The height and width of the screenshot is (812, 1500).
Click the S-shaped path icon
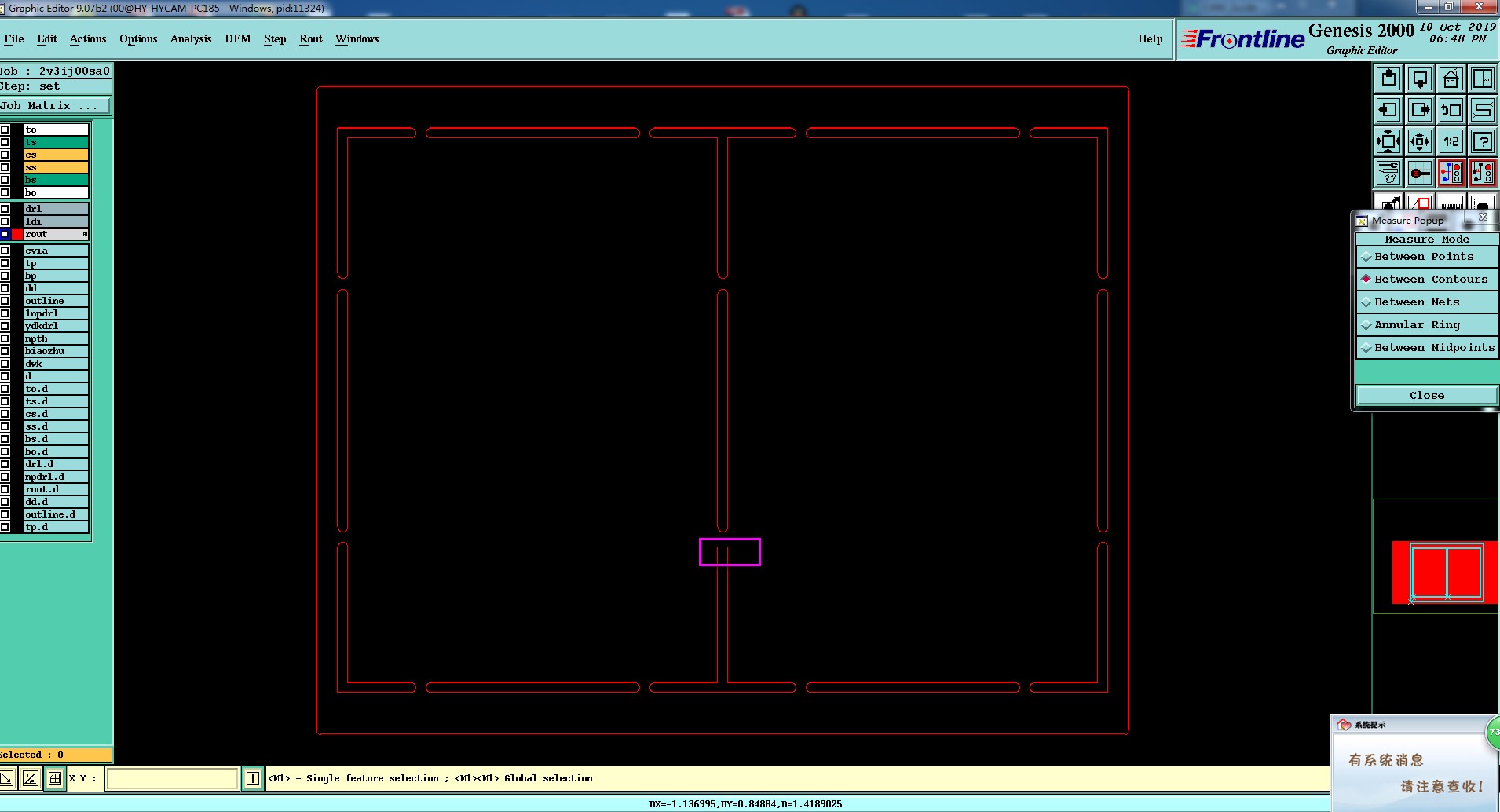(x=1483, y=110)
